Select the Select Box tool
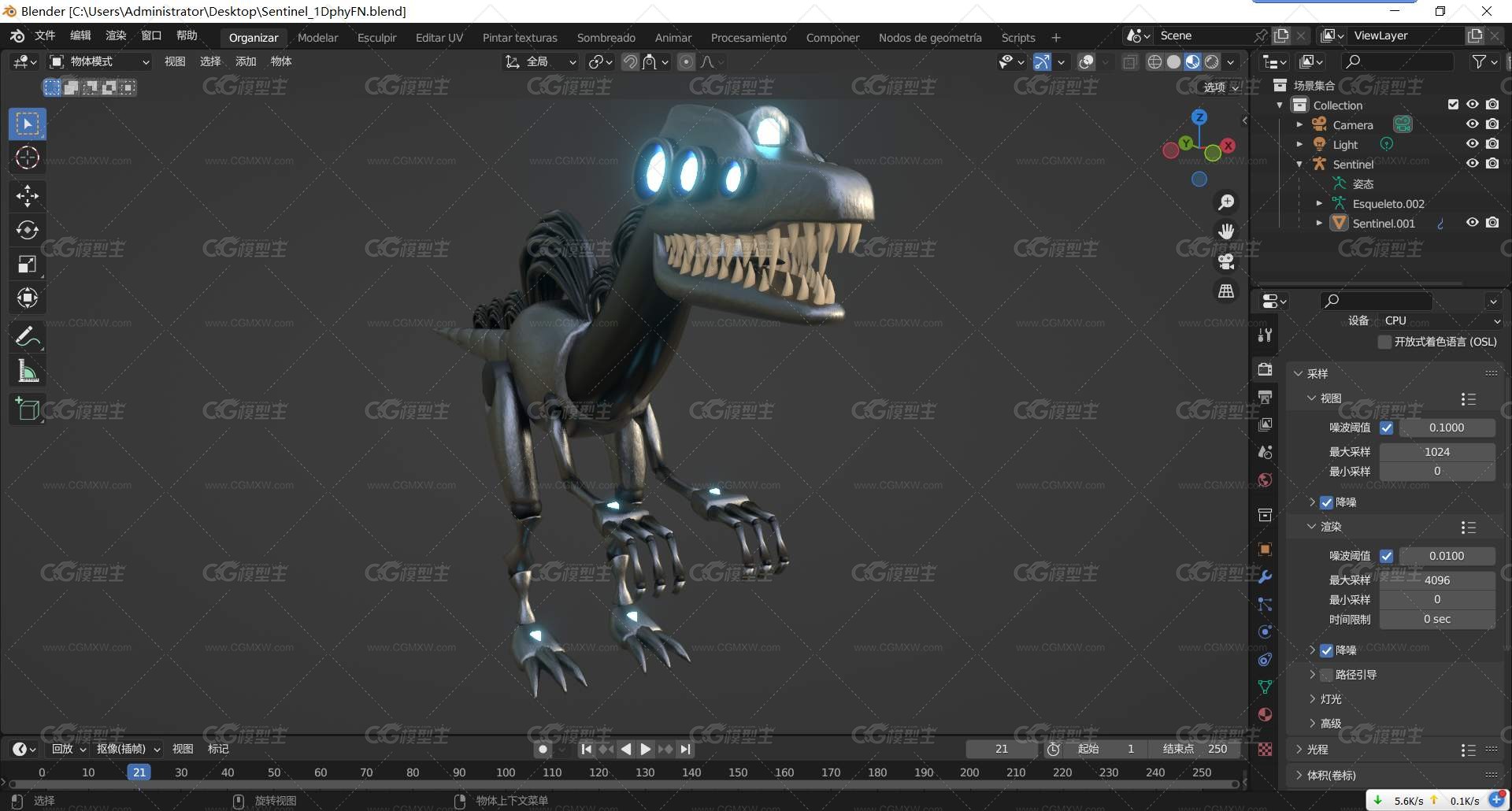The image size is (1512, 811). click(x=28, y=124)
